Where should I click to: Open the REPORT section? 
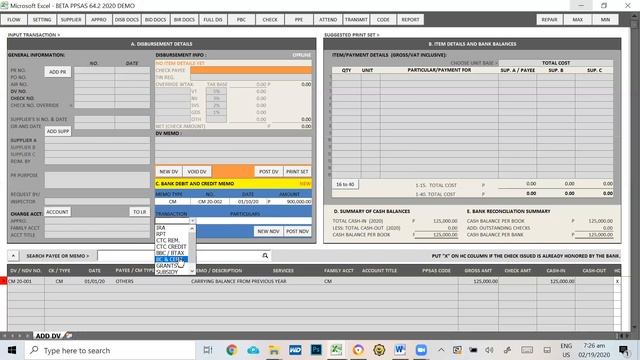click(x=410, y=20)
